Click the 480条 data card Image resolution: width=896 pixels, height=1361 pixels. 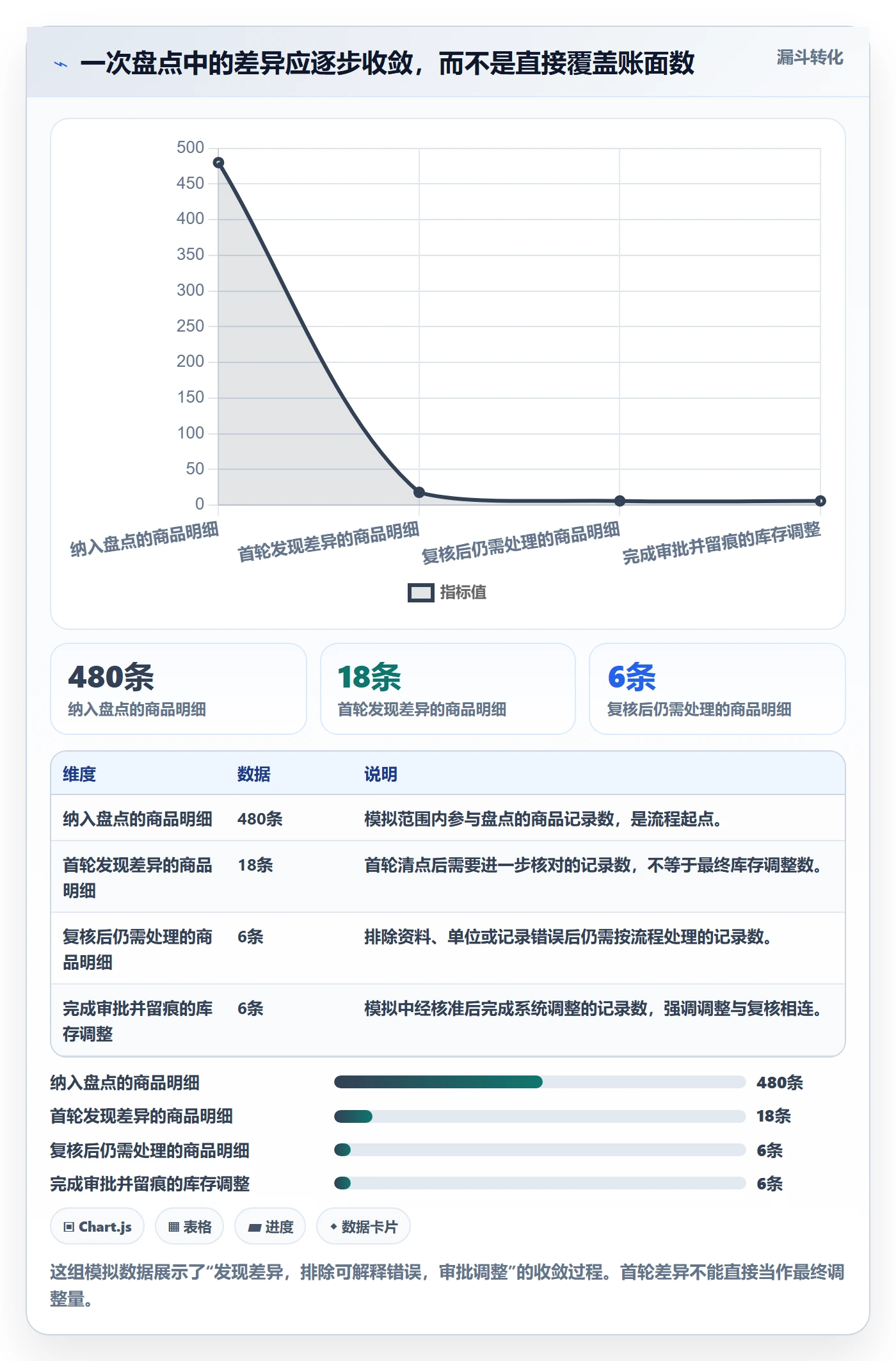(x=179, y=689)
